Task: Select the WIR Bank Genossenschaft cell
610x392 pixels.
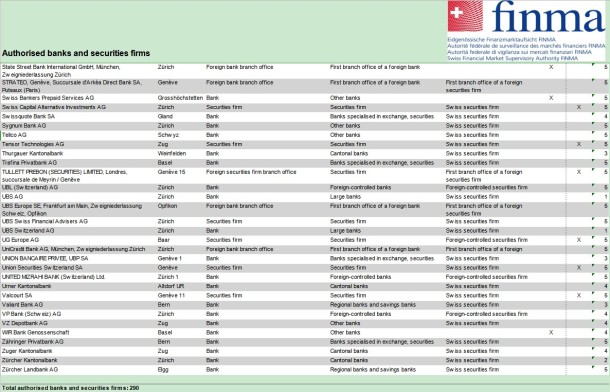Action: (x=35, y=332)
